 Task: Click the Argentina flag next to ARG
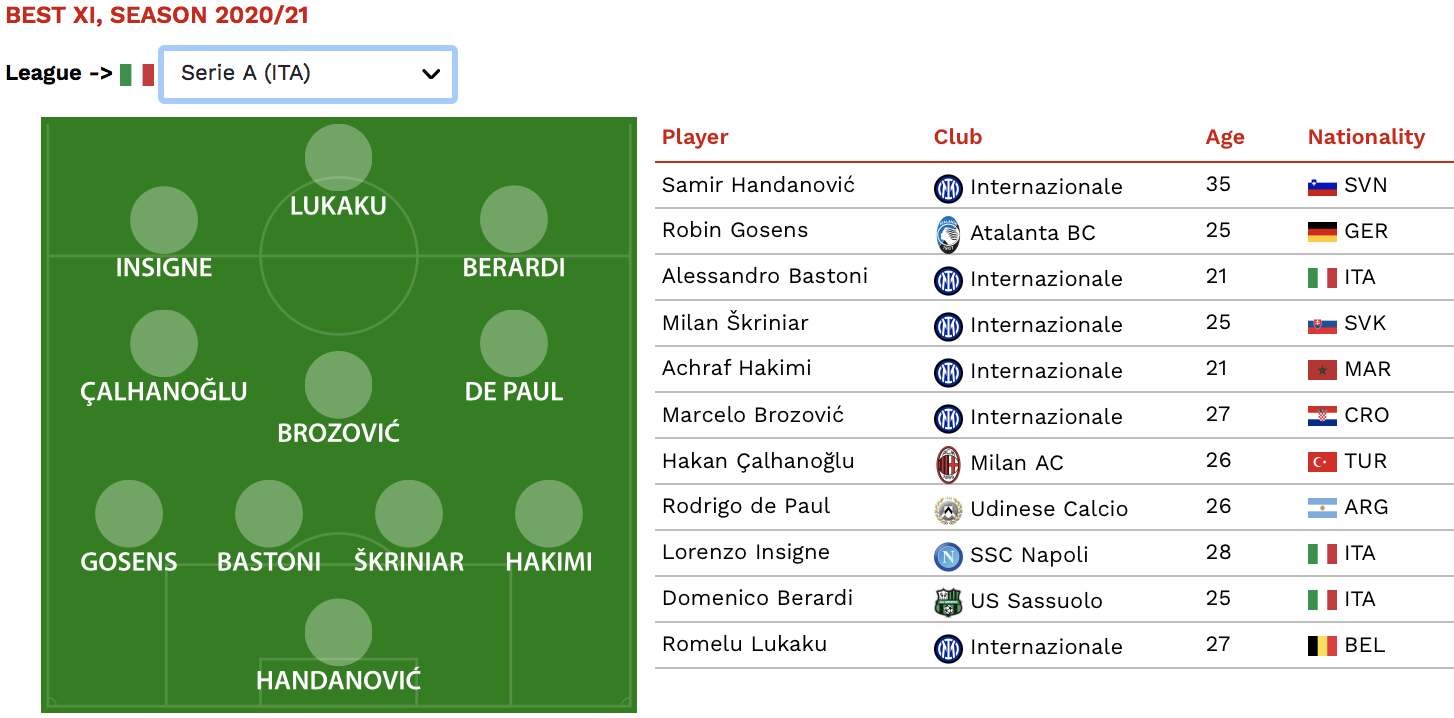click(x=1322, y=508)
